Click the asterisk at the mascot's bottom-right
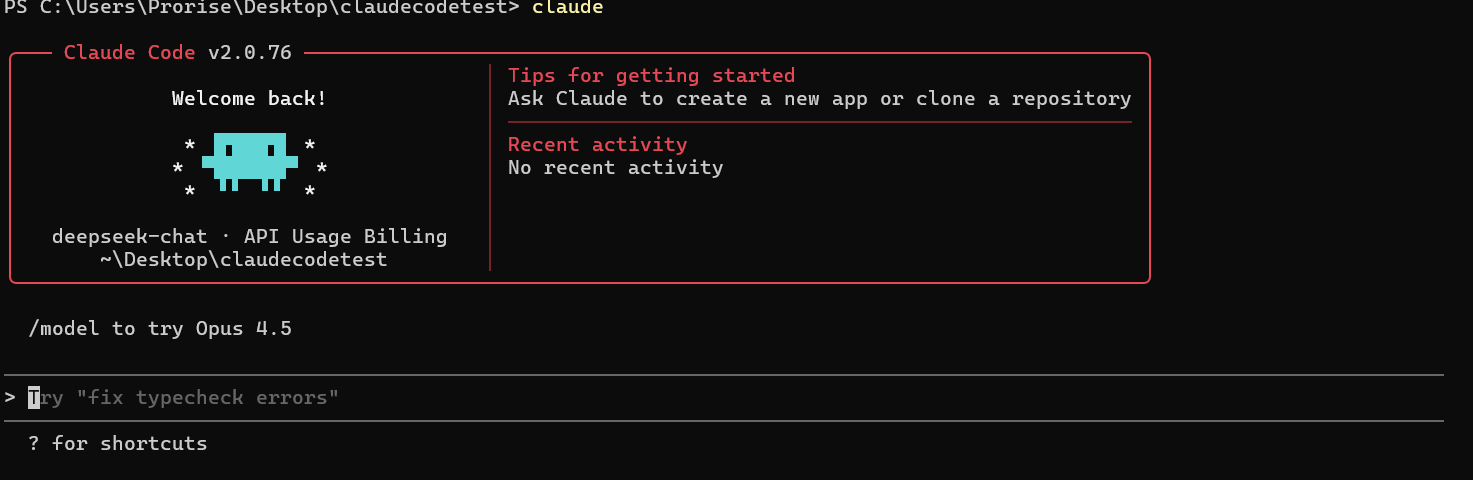The height and width of the screenshot is (480, 1473). (x=310, y=192)
